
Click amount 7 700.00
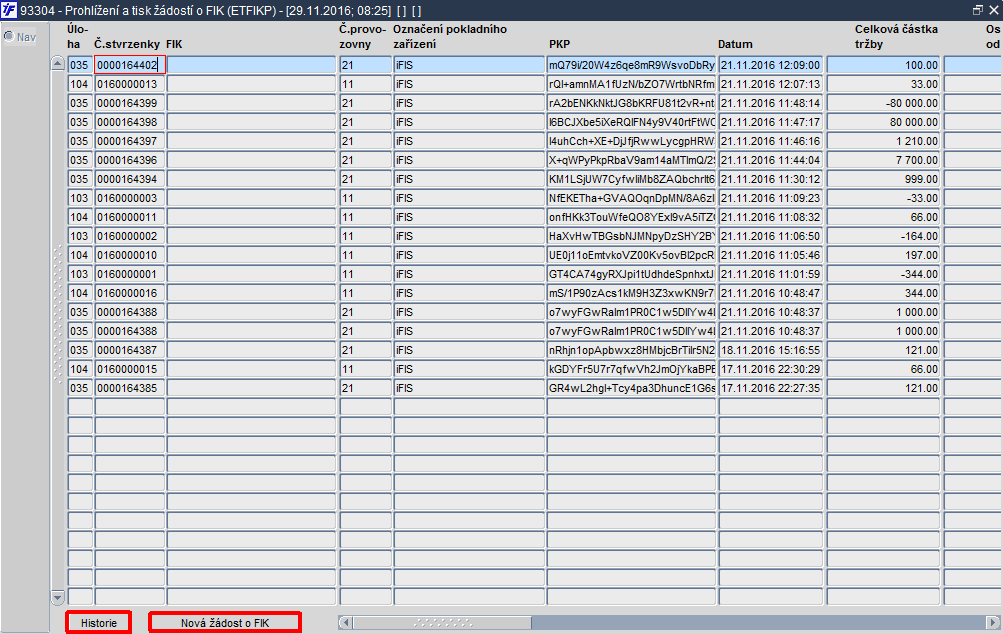pyautogui.click(x=883, y=160)
